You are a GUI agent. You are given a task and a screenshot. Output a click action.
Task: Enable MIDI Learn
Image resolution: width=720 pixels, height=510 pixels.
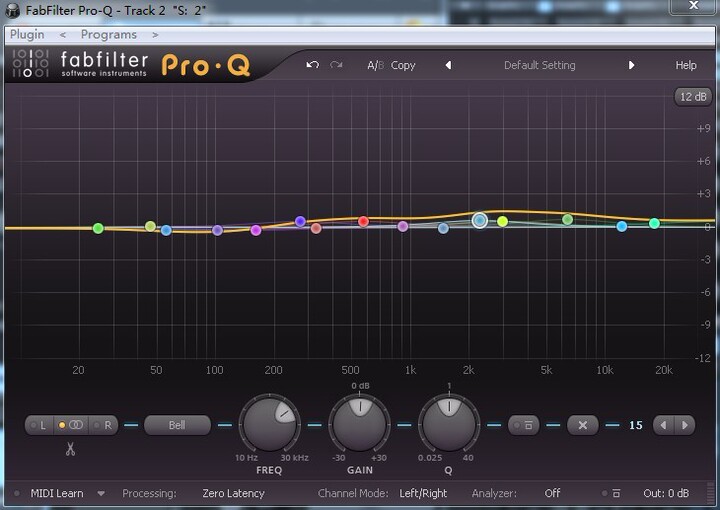[x=57, y=493]
